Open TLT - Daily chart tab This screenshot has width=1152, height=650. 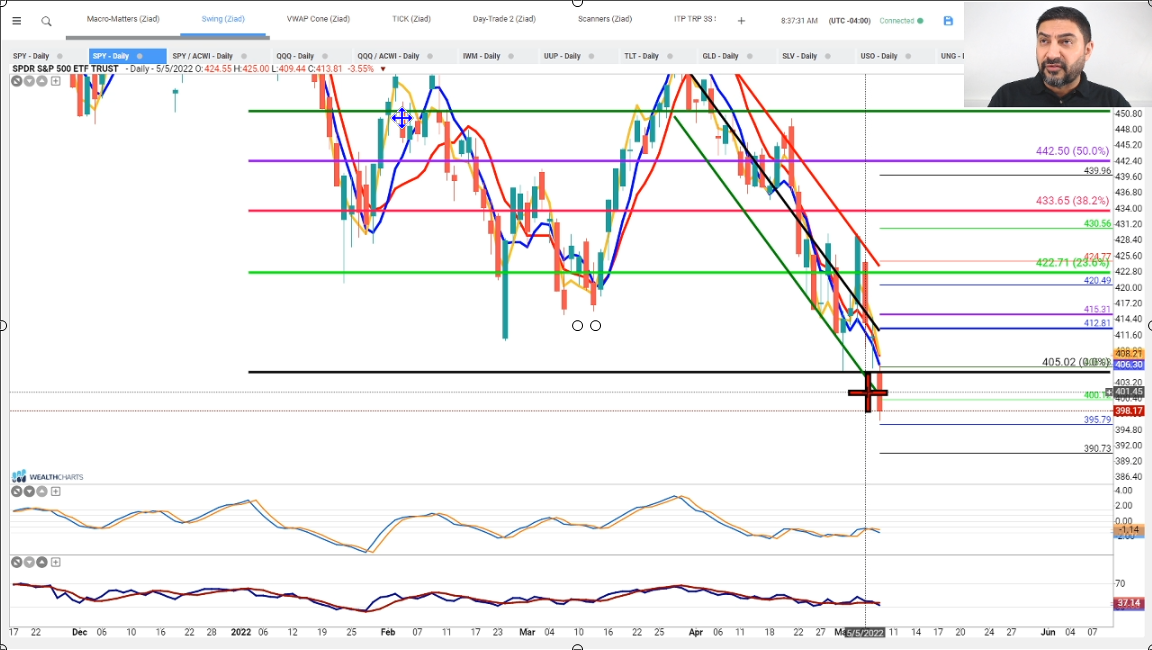tap(641, 56)
